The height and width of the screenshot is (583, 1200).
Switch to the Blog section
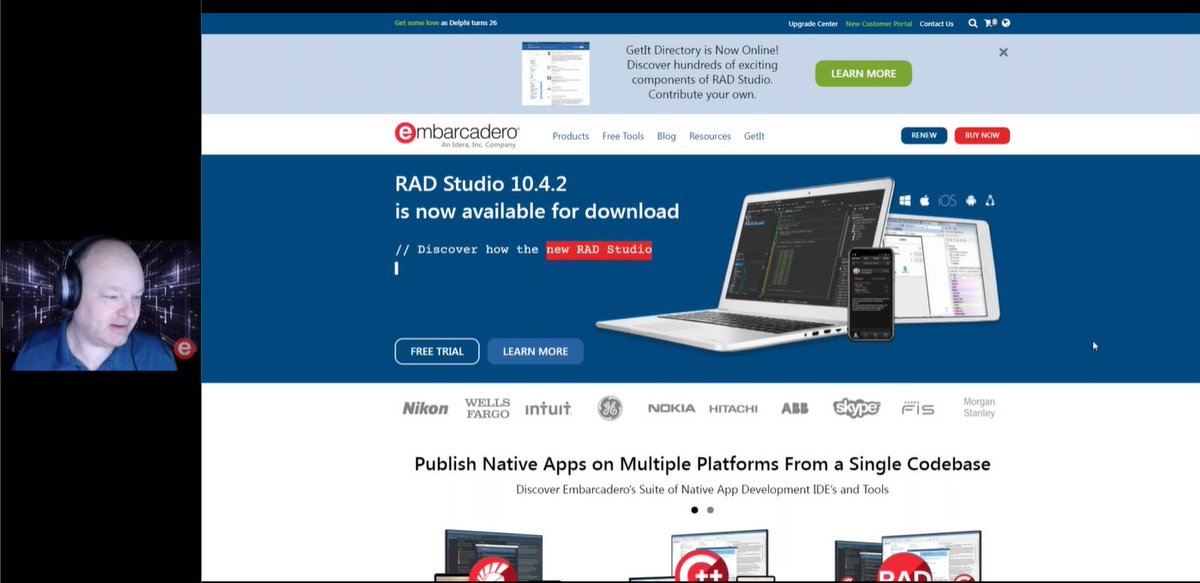coord(666,136)
